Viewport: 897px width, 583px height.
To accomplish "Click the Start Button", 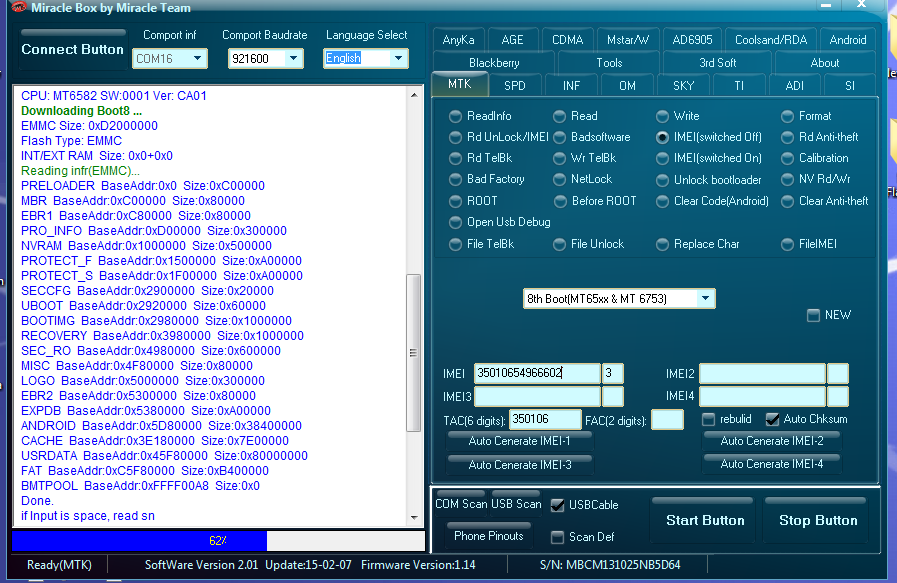I will [x=705, y=520].
